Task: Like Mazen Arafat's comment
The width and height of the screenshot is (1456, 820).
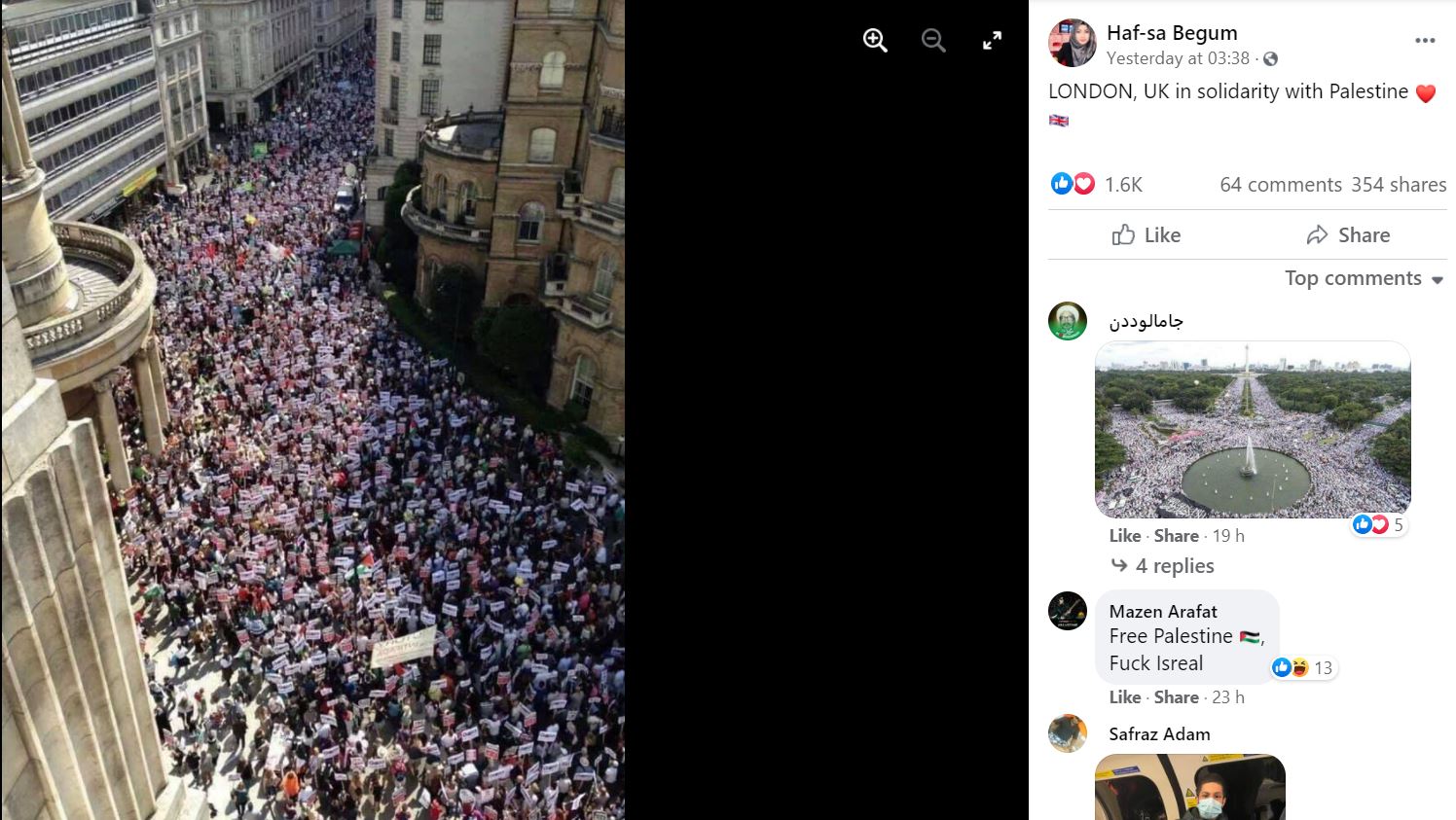Action: [x=1124, y=696]
